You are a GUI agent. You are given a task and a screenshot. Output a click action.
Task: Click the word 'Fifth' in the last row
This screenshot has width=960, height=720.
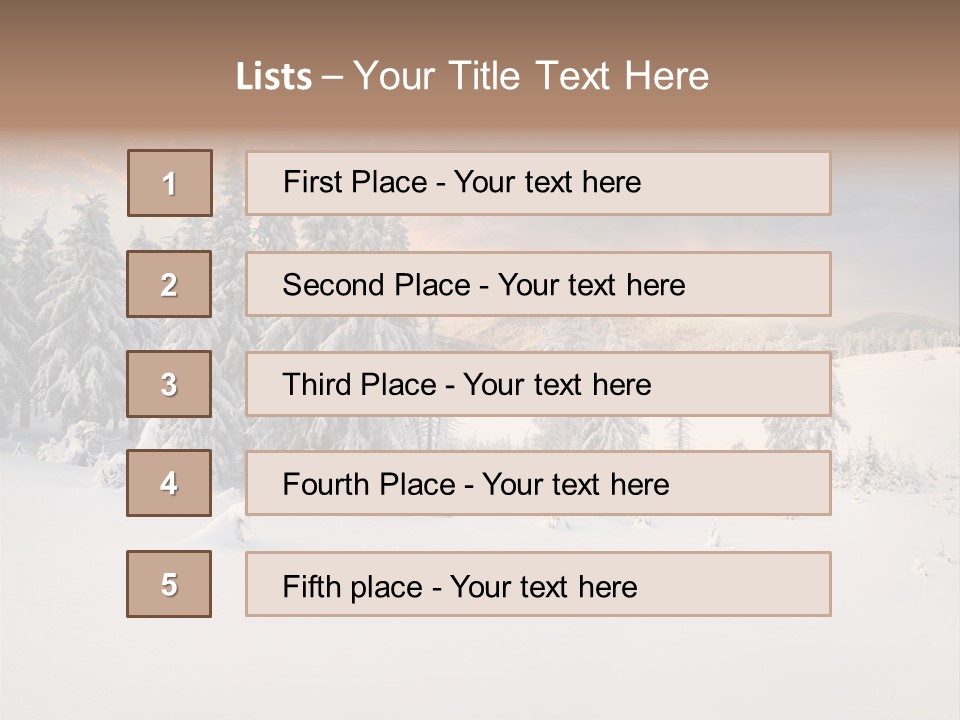(310, 586)
